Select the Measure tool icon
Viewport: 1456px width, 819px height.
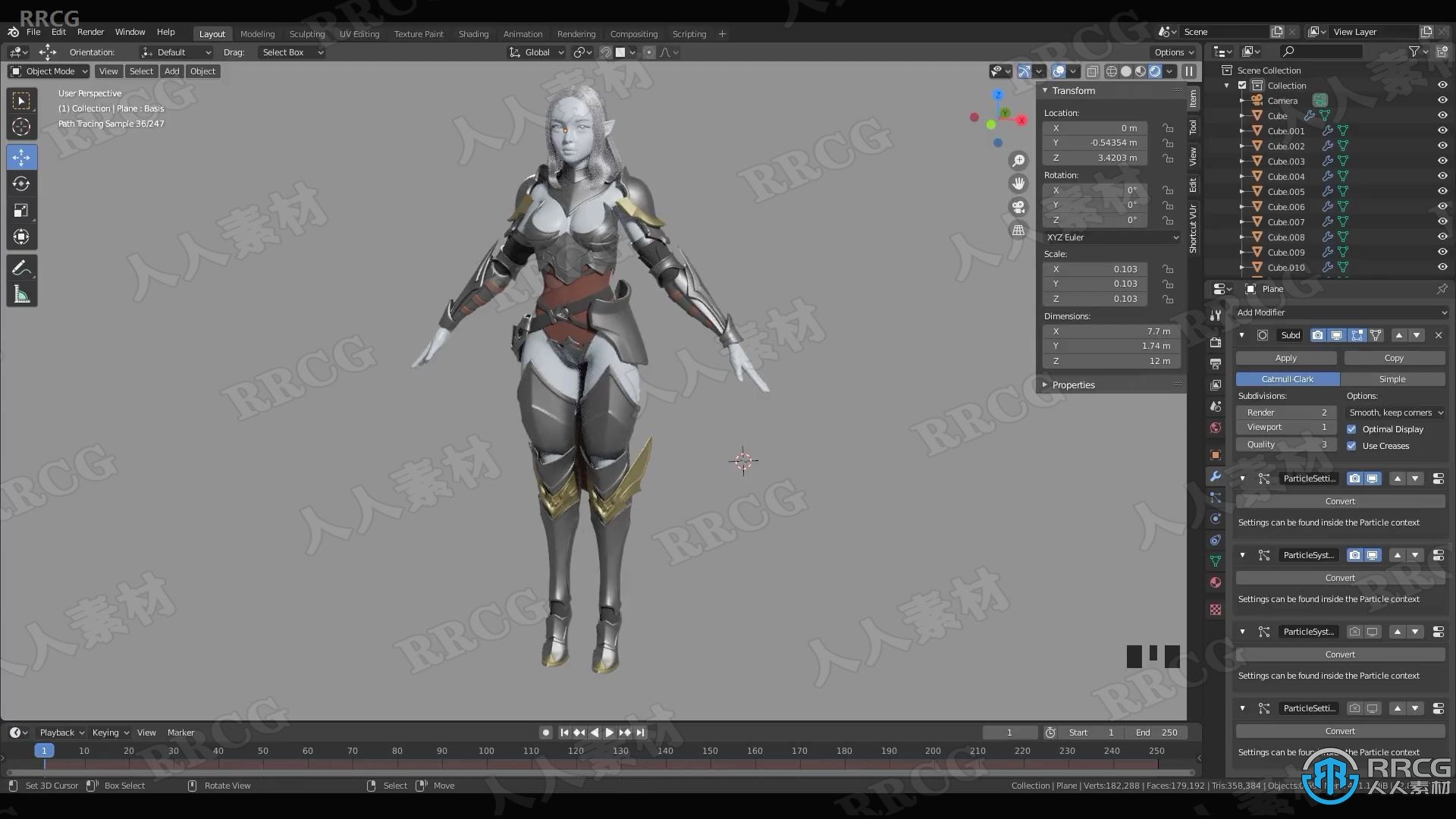pos(22,294)
